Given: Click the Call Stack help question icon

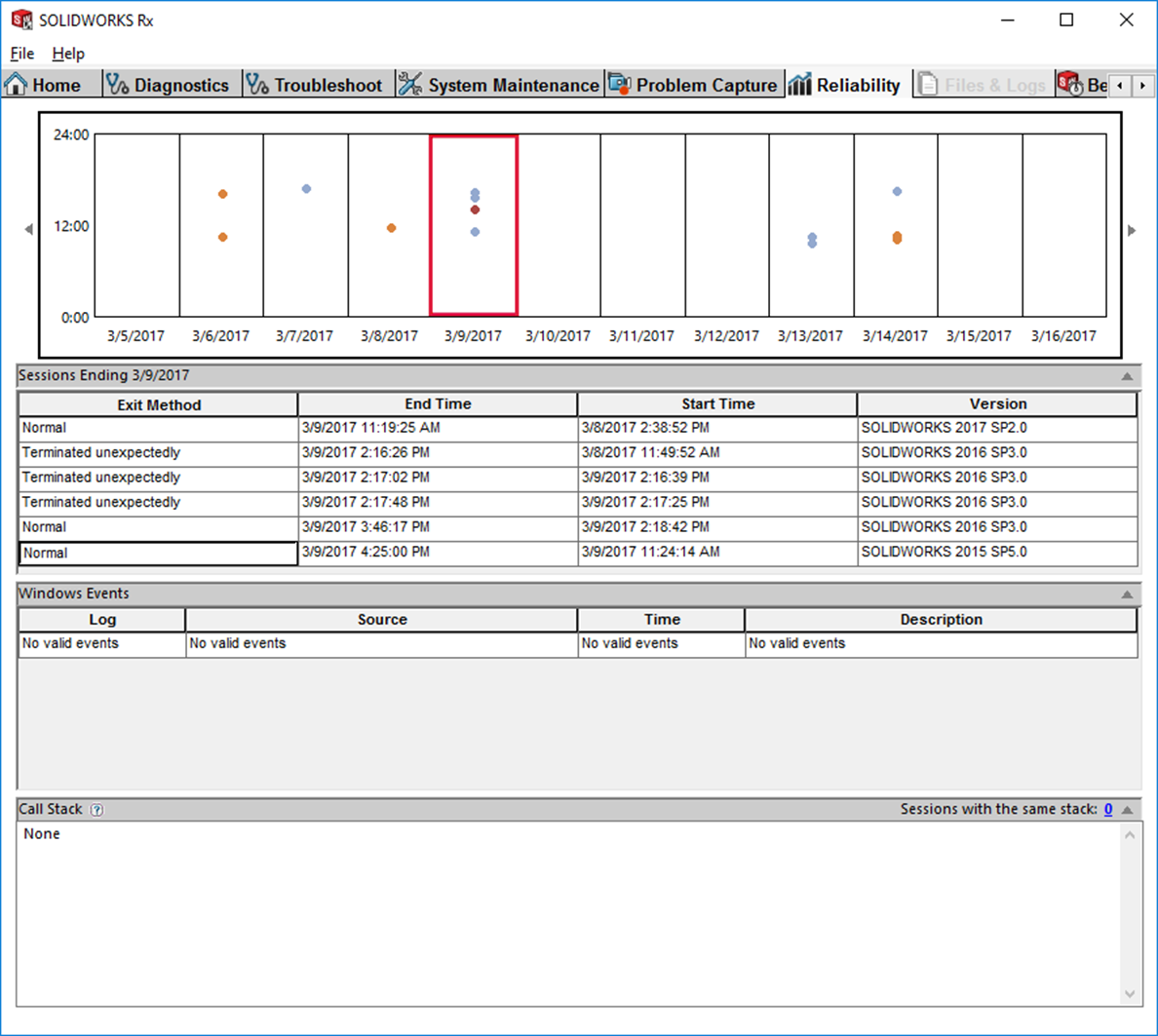Looking at the screenshot, I should [x=96, y=810].
